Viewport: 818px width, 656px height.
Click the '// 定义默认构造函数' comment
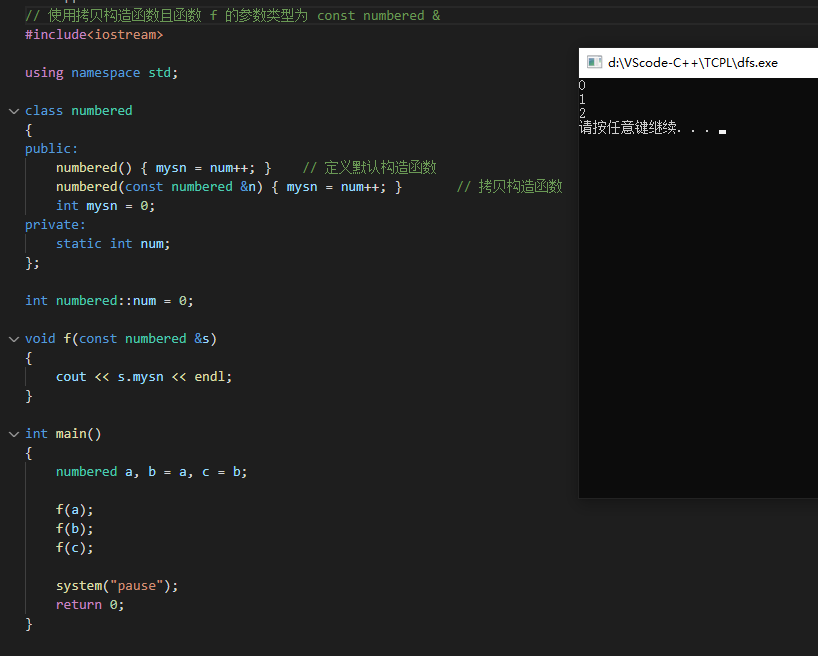tap(369, 168)
